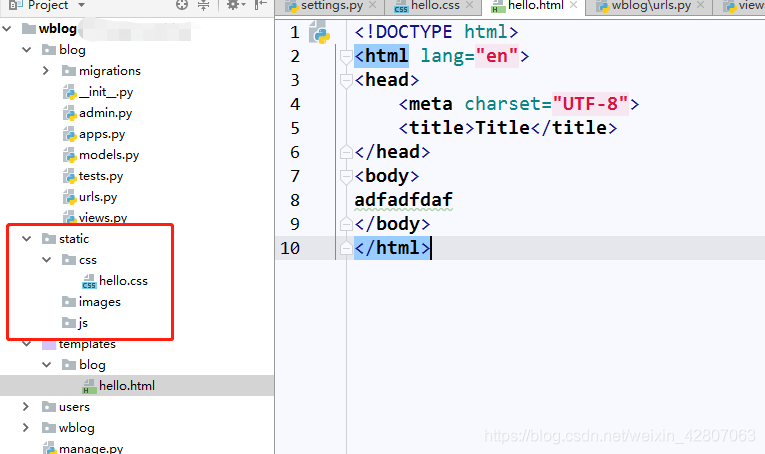Select hello.html in the templates tree

coord(126,386)
